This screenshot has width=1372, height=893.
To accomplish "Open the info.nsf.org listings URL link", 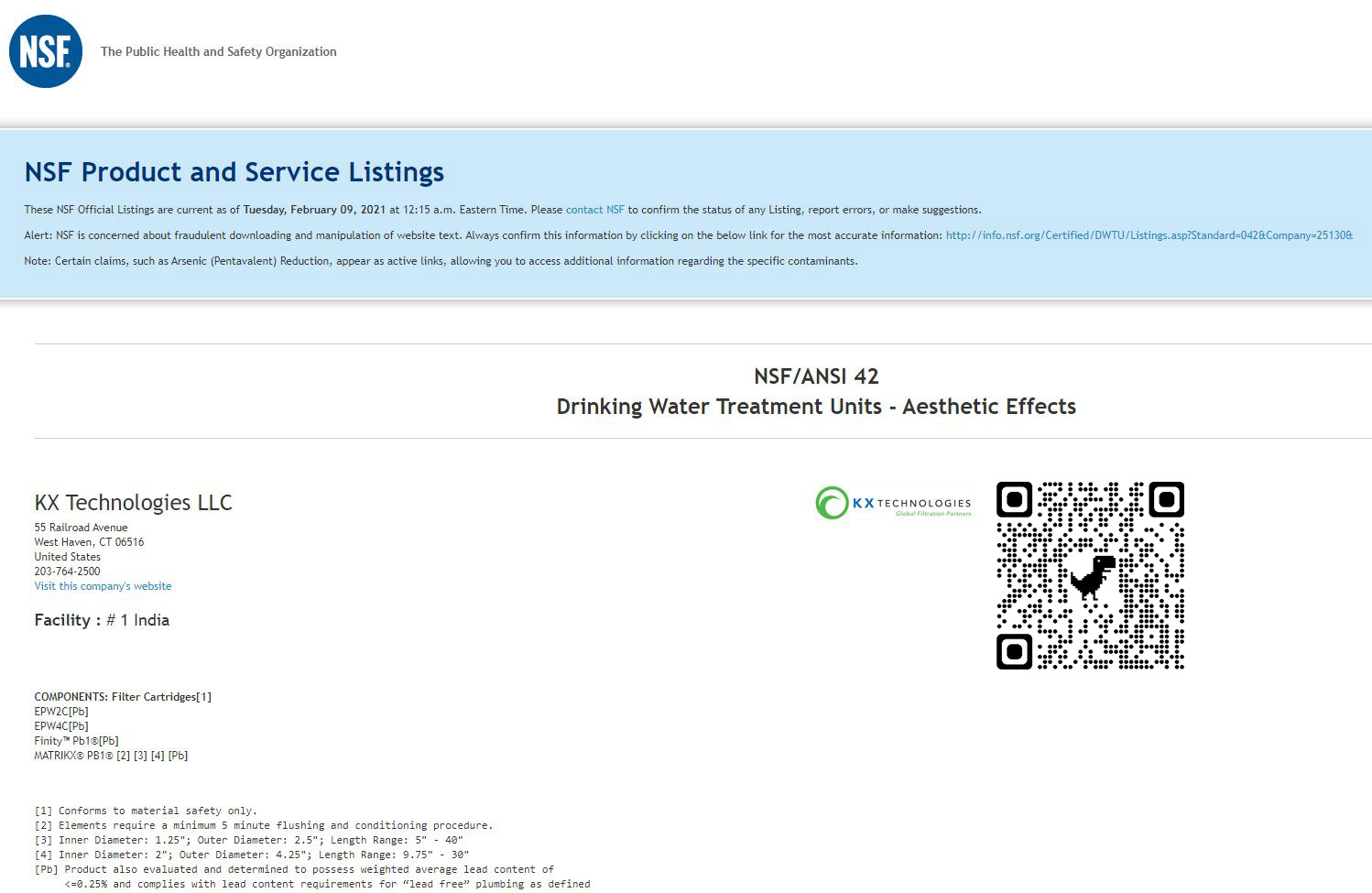I will coord(1149,235).
